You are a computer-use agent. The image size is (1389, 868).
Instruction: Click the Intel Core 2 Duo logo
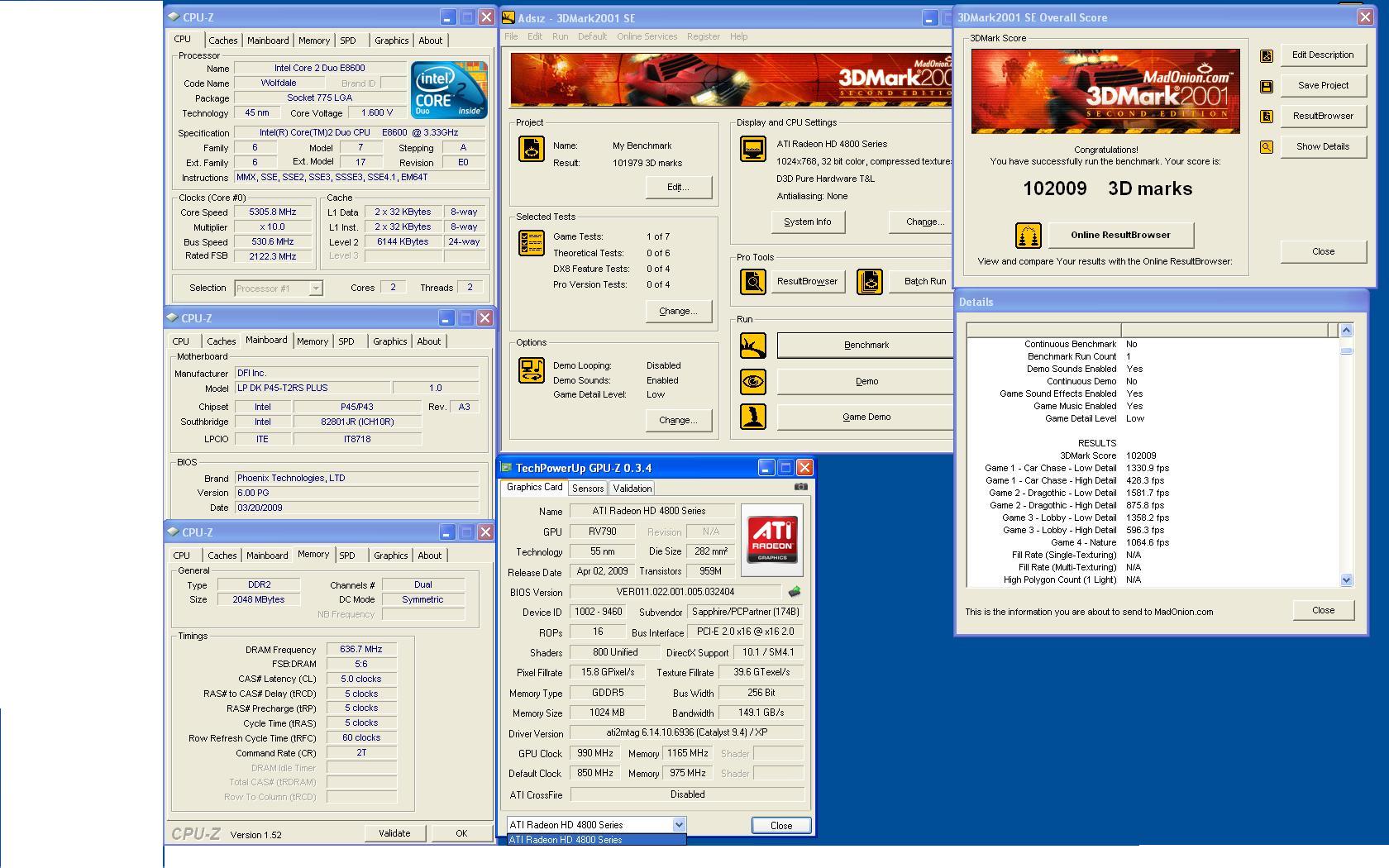pyautogui.click(x=449, y=90)
